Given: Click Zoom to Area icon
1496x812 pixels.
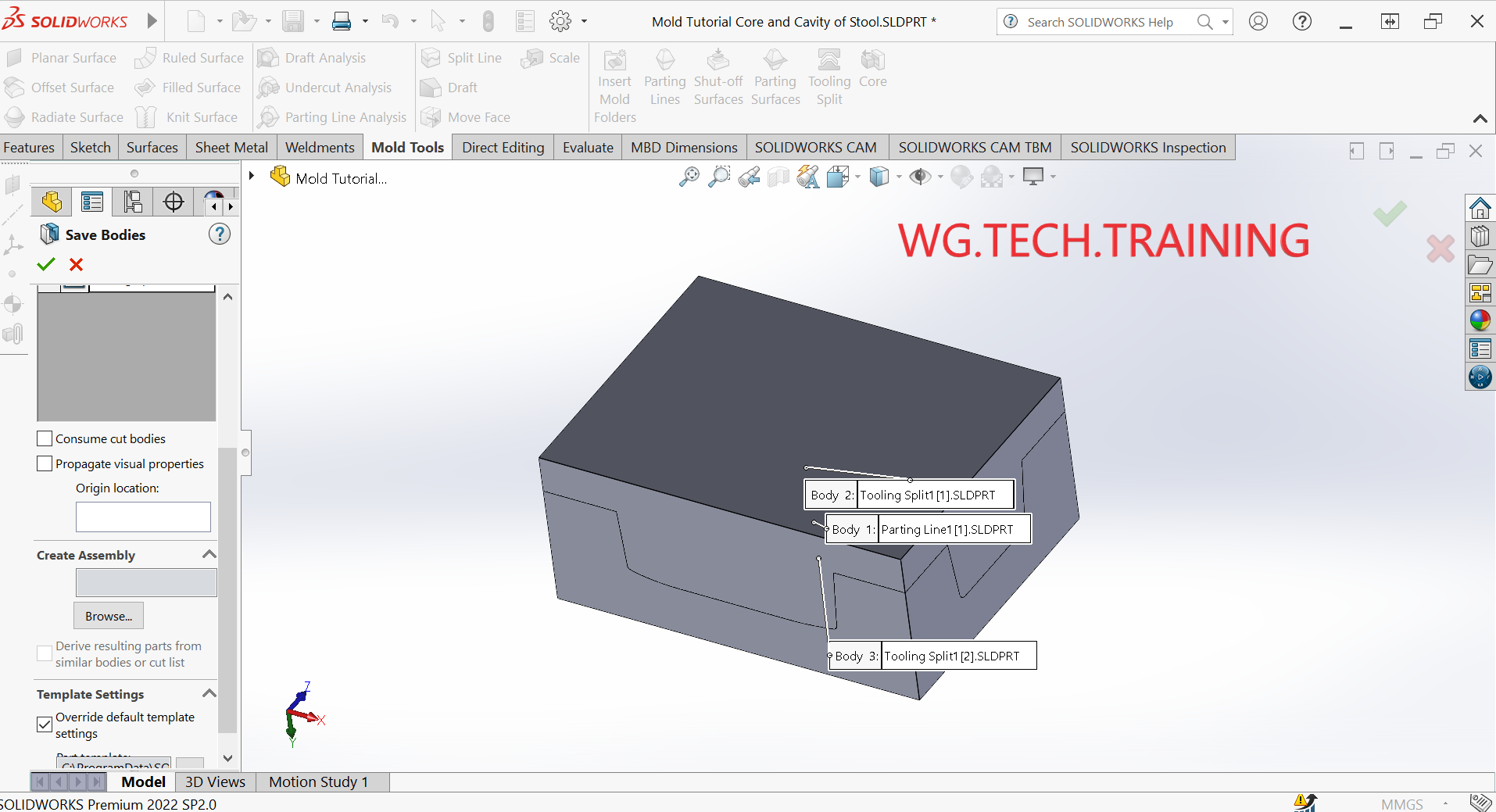Looking at the screenshot, I should click(718, 177).
